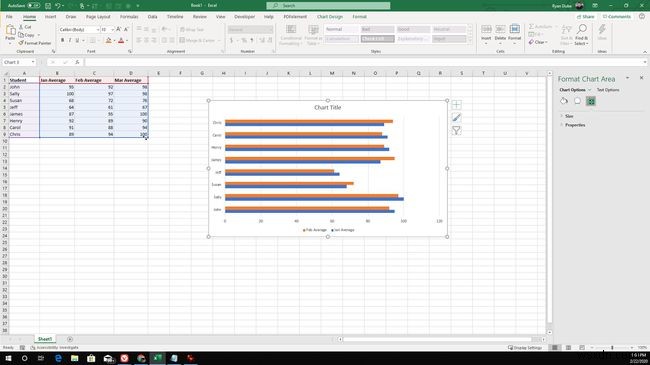Click the Paste clipboard icon
650x365 pixels.
pyautogui.click(x=10, y=30)
